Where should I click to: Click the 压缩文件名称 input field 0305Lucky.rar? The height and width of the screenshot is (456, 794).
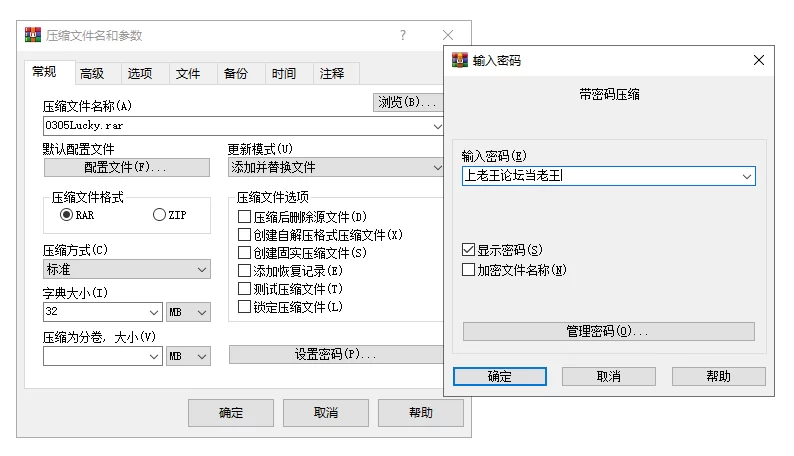click(243, 126)
